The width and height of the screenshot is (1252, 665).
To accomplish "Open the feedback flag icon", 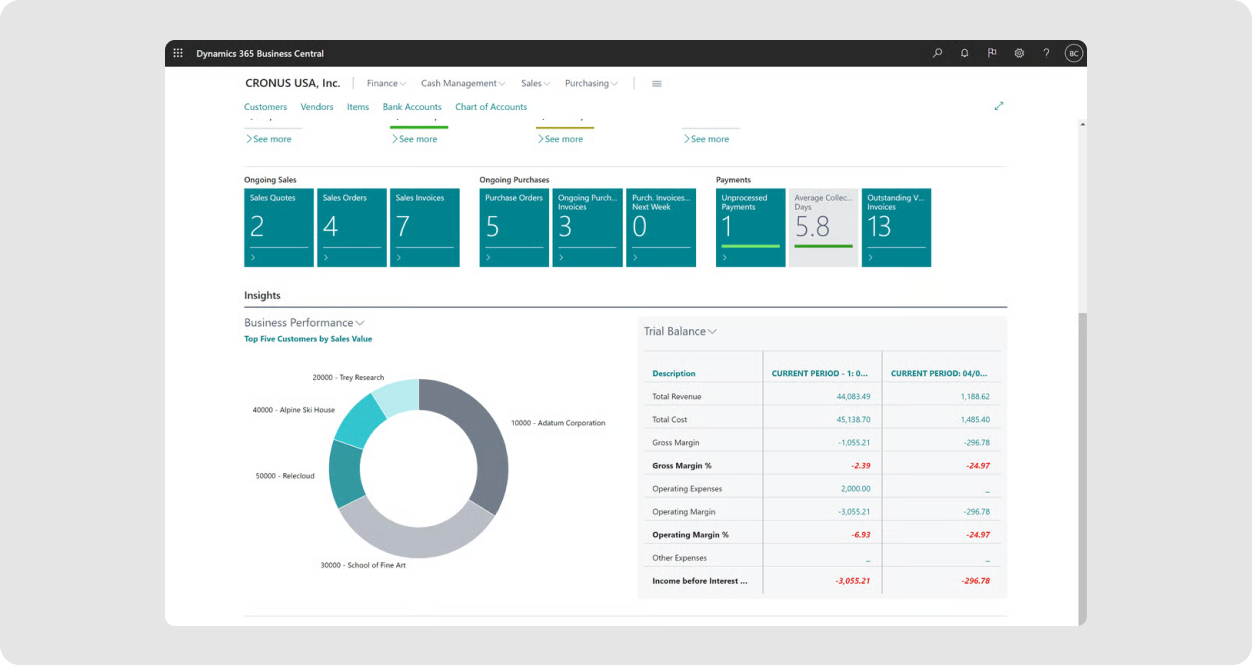I will (991, 53).
